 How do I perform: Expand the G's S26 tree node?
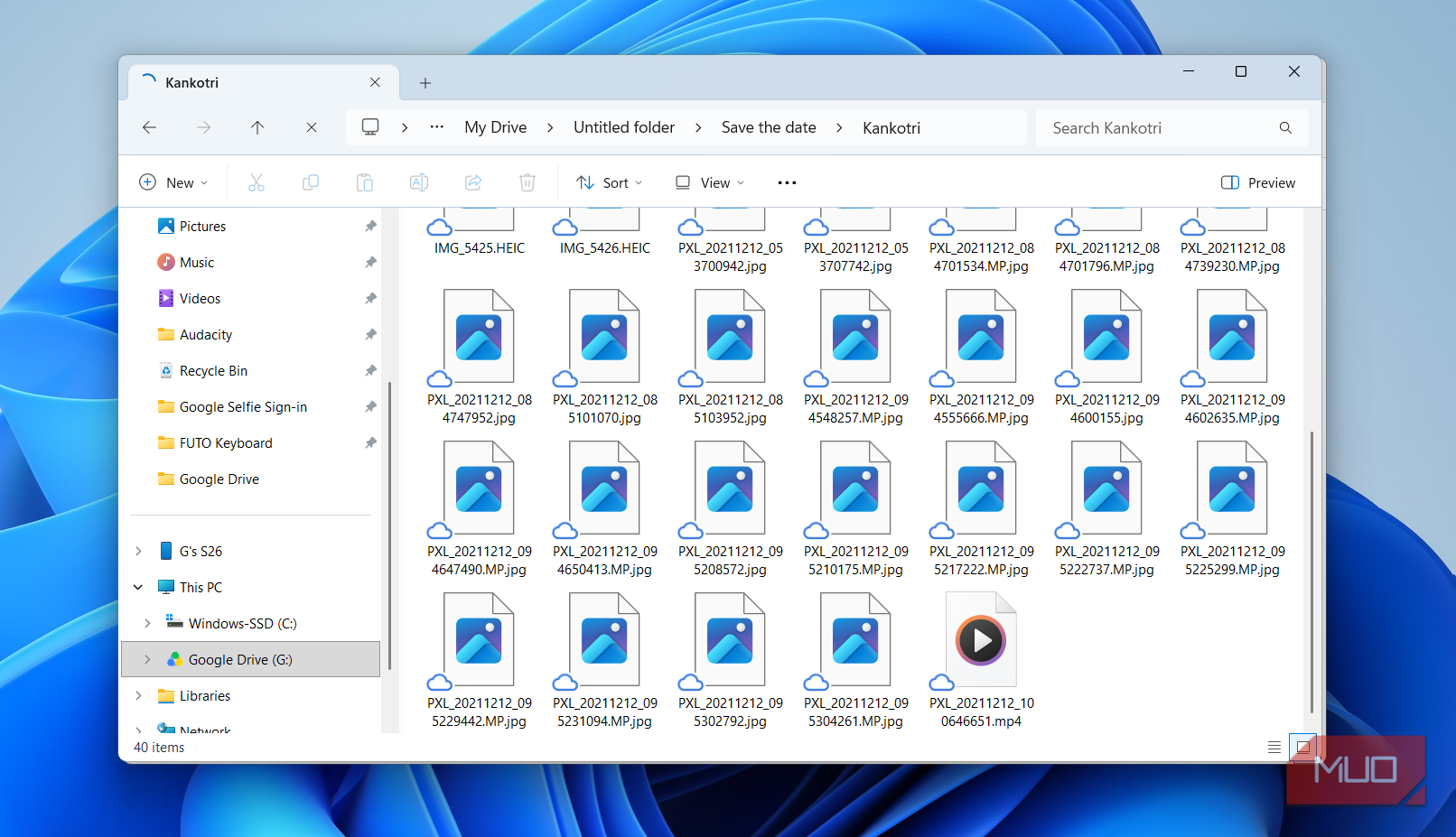pyautogui.click(x=138, y=551)
